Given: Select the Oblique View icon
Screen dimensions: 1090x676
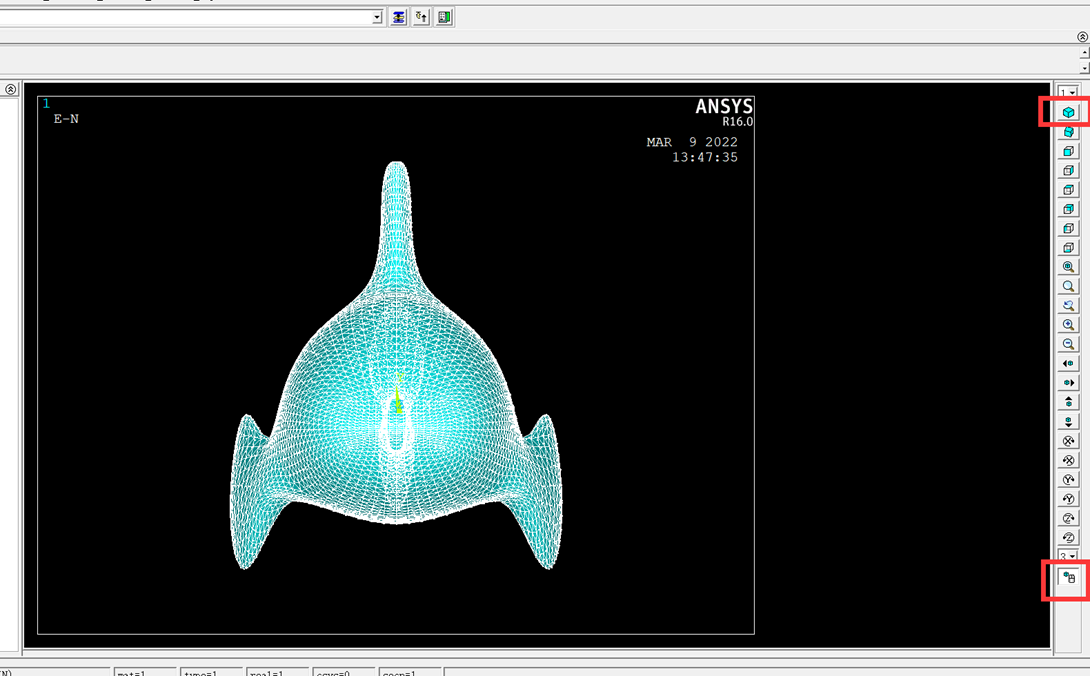Looking at the screenshot, I should pos(1068,131).
